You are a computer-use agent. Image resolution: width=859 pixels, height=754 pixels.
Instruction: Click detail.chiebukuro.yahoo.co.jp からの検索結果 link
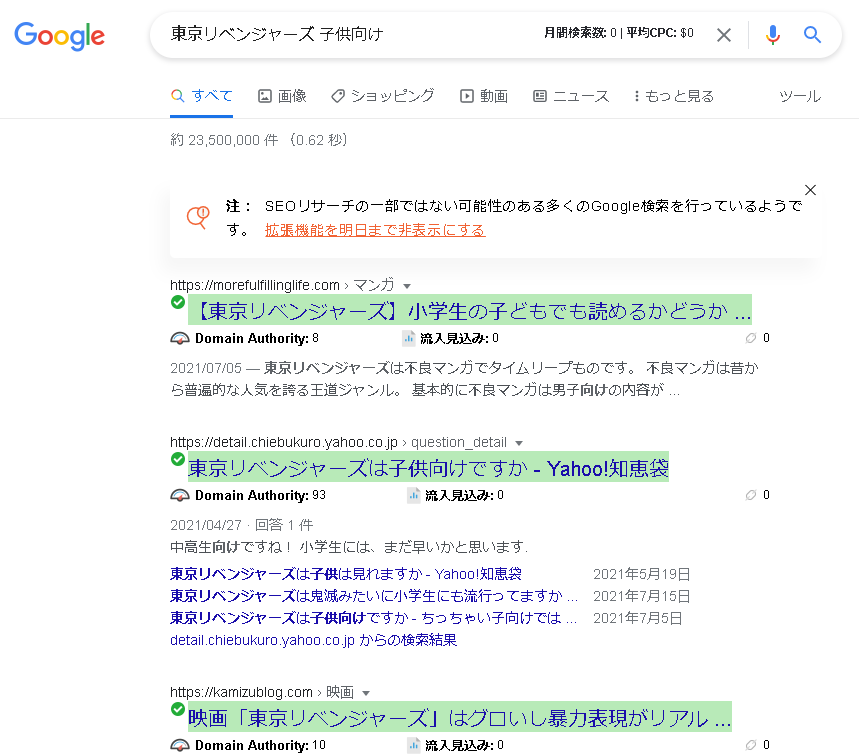coord(313,640)
